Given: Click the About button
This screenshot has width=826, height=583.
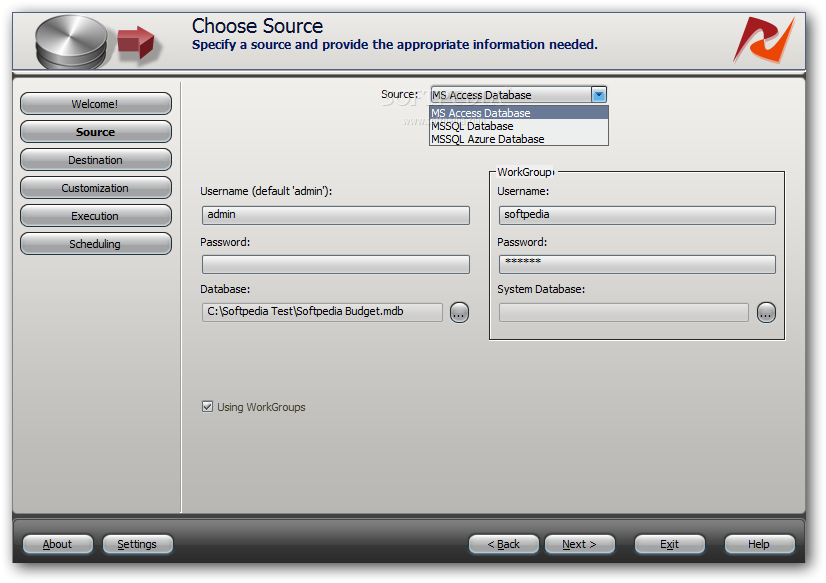Looking at the screenshot, I should [57, 544].
